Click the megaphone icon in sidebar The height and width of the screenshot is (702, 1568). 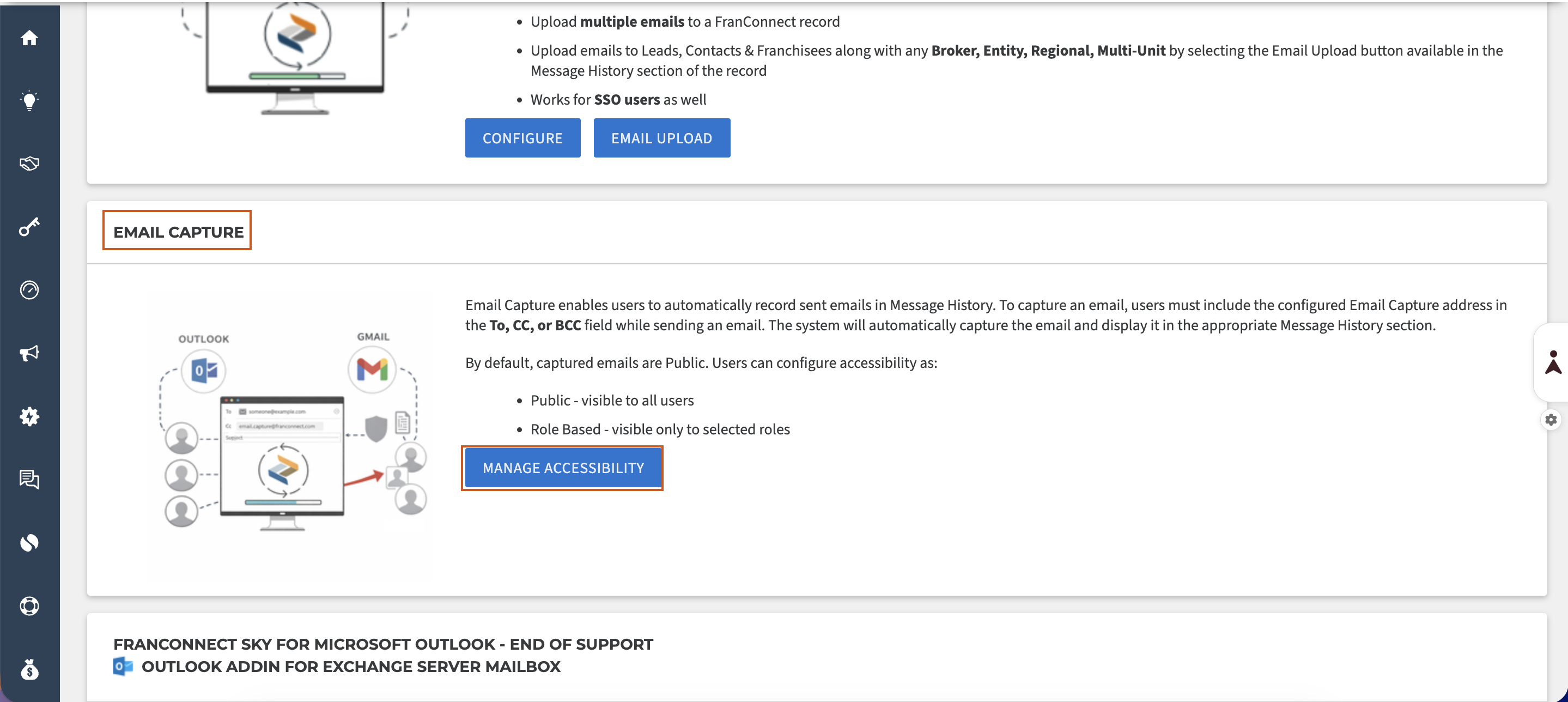pyautogui.click(x=29, y=353)
